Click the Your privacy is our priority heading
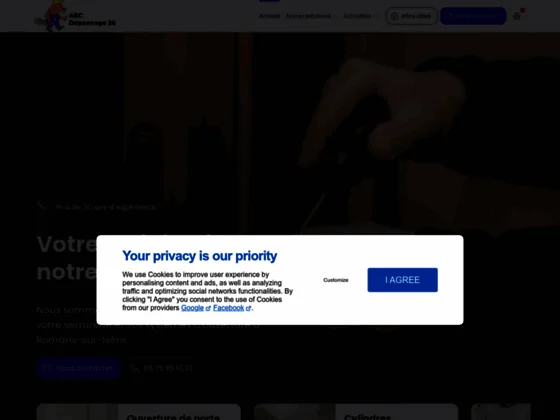This screenshot has width=560, height=420. (200, 256)
